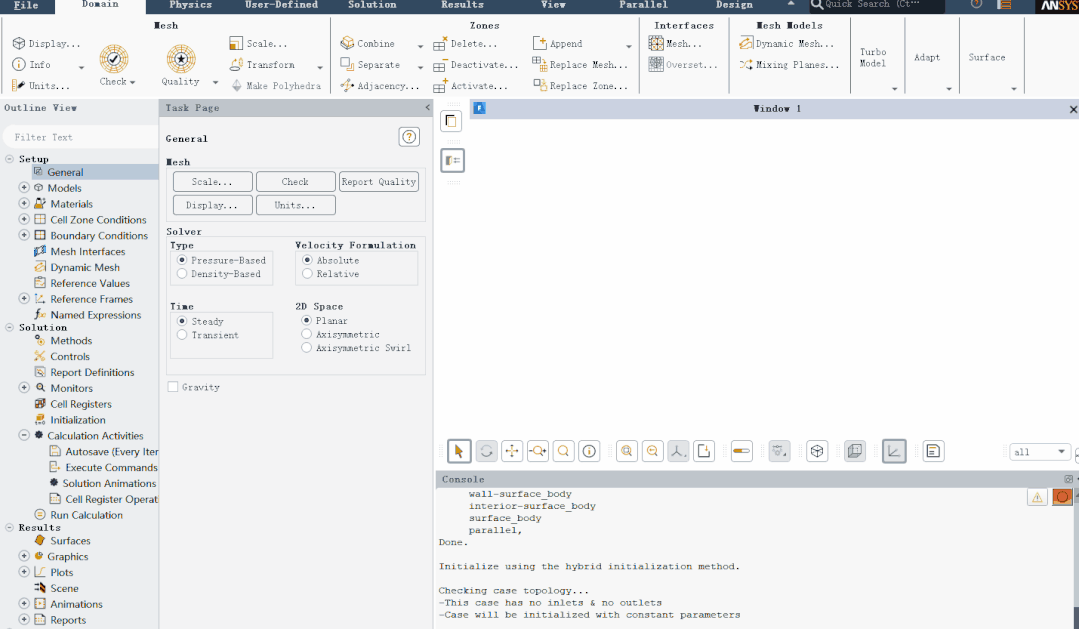
Task: Select the Density-Based solver type
Action: 182,273
